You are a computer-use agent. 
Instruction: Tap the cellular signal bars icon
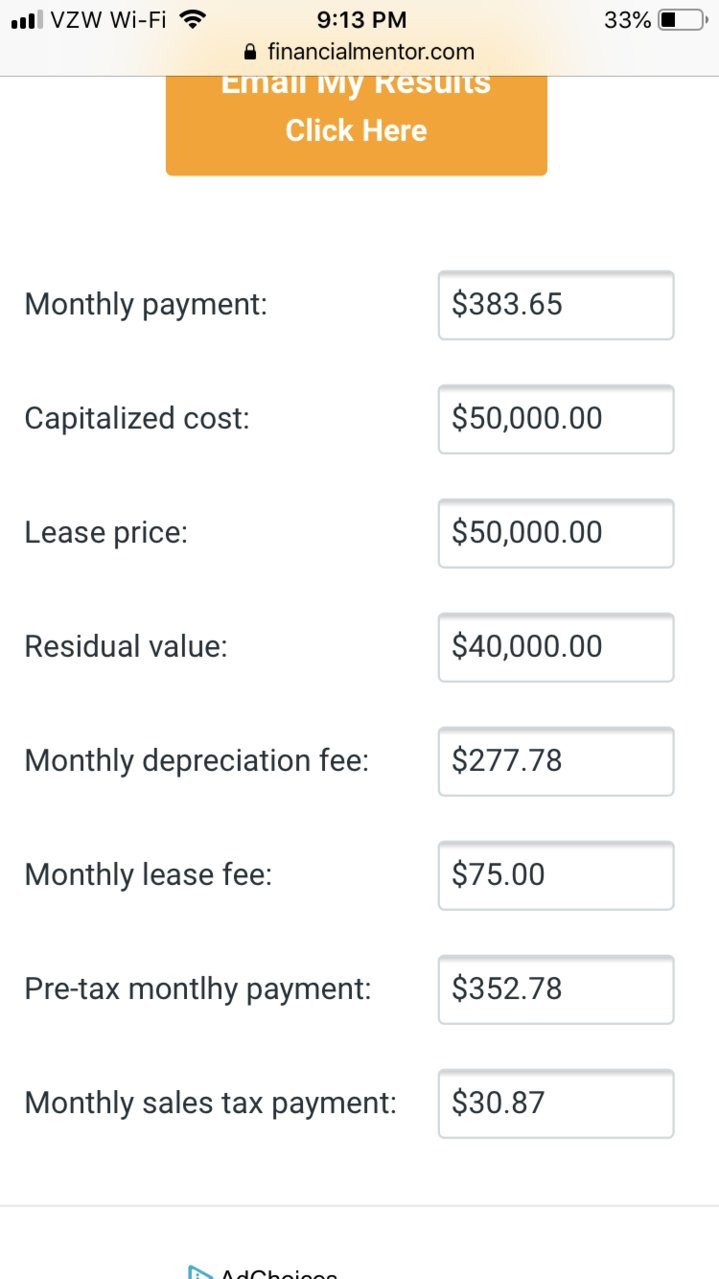[27, 20]
